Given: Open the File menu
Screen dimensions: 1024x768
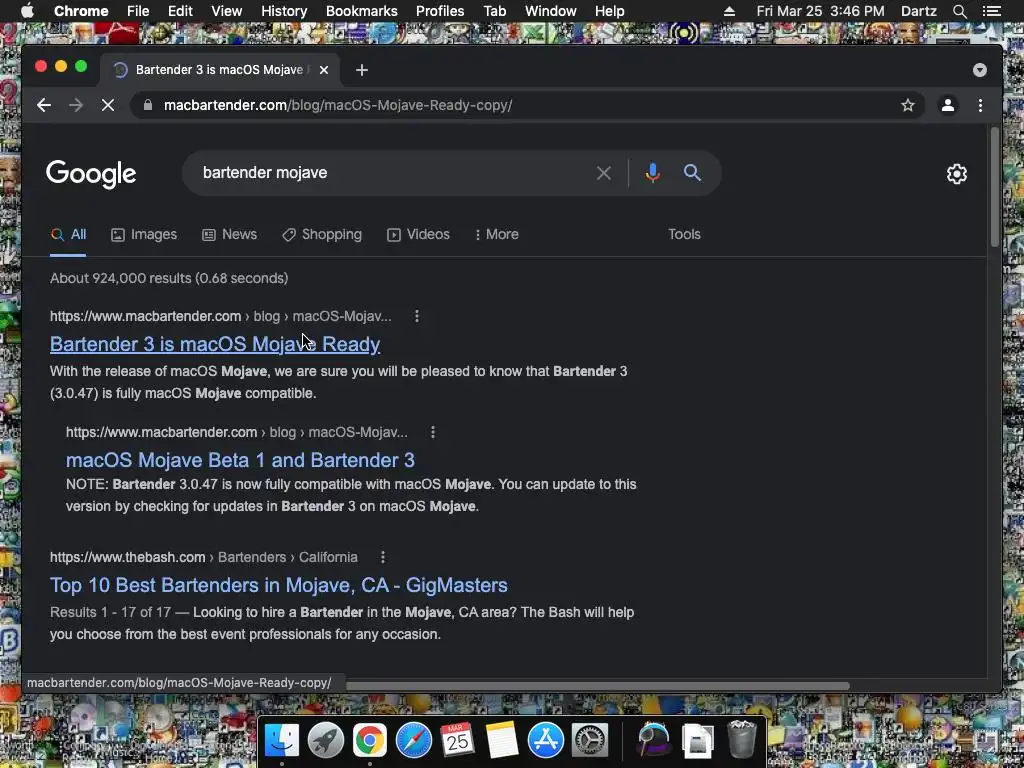Looking at the screenshot, I should [x=138, y=11].
